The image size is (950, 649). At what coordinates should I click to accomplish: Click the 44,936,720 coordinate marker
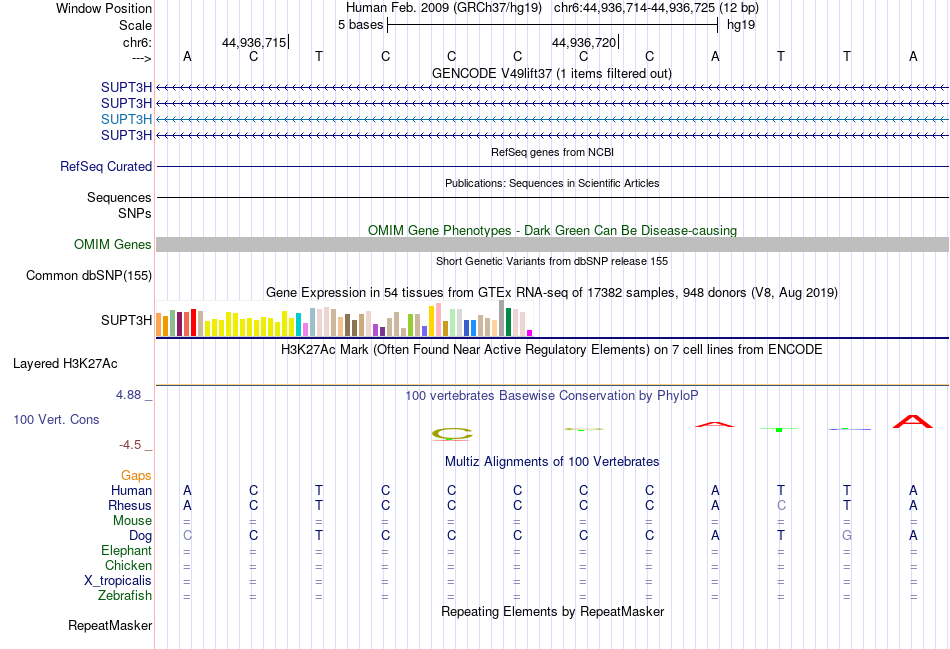coord(585,42)
